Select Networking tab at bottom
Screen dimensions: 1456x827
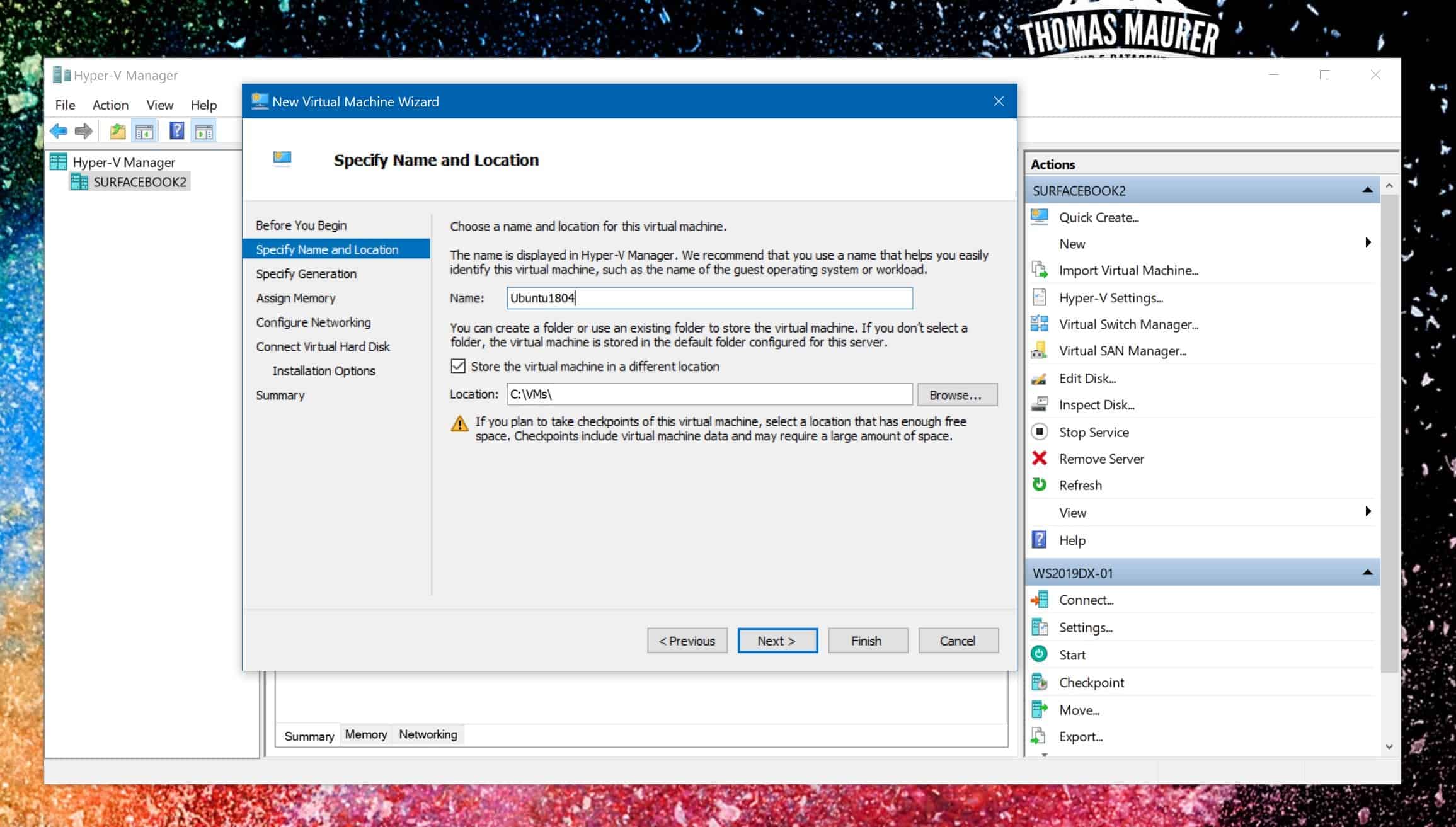pyautogui.click(x=428, y=734)
